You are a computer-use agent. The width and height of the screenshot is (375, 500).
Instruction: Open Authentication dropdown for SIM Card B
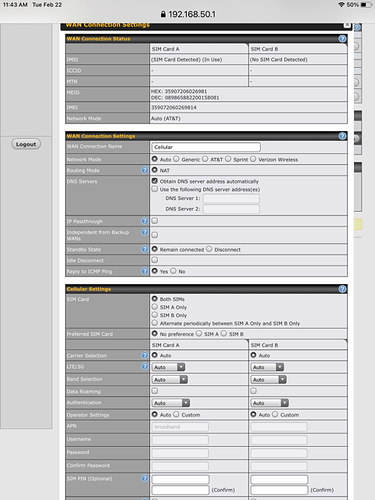click(270, 403)
